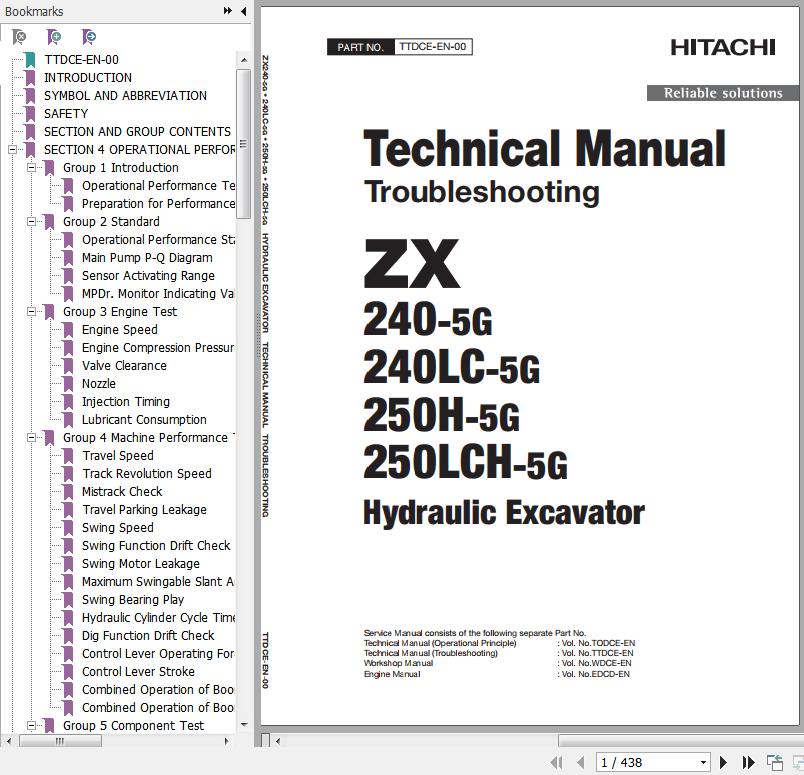
Task: Click bookmark icon beside Travel Speed
Action: [x=68, y=456]
